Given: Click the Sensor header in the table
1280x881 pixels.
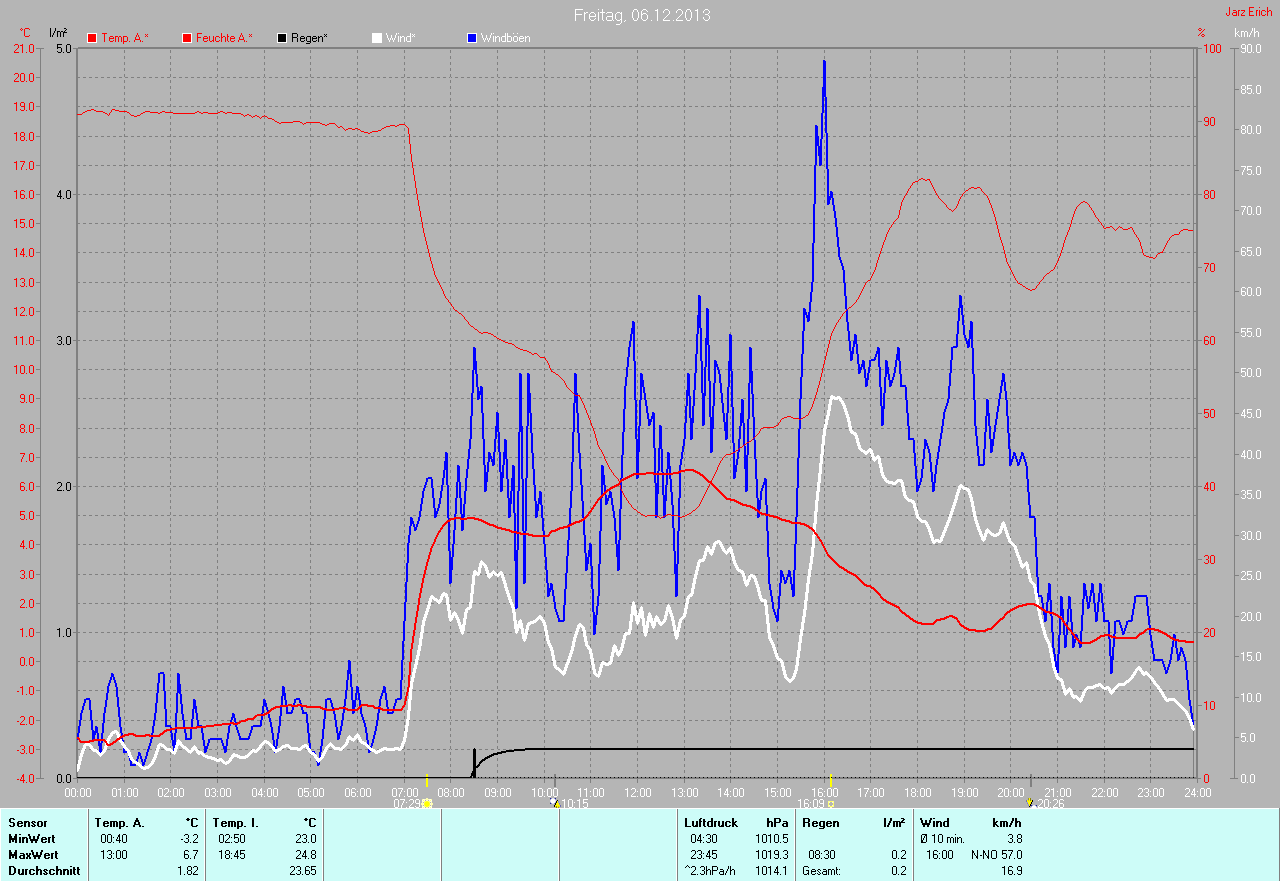Looking at the screenshot, I should (27, 823).
